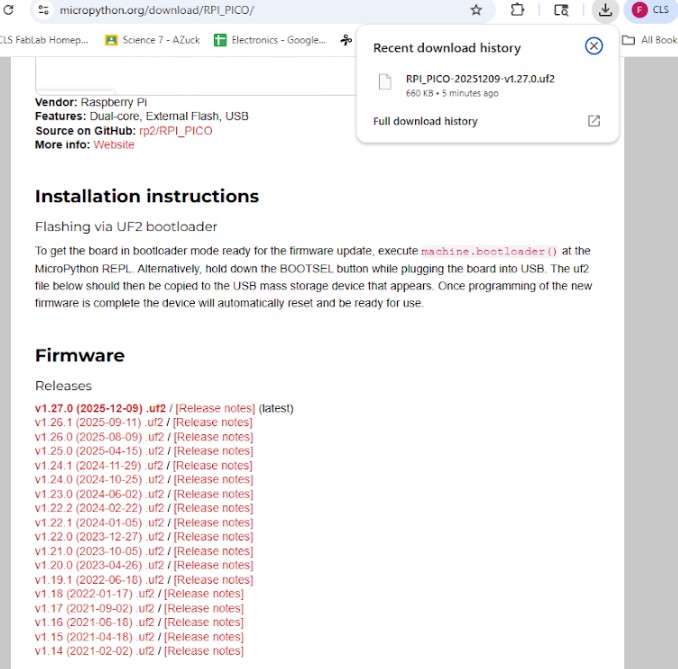Open Release notes for v1.26.1
Screen dimensions: 678x669
point(213,423)
